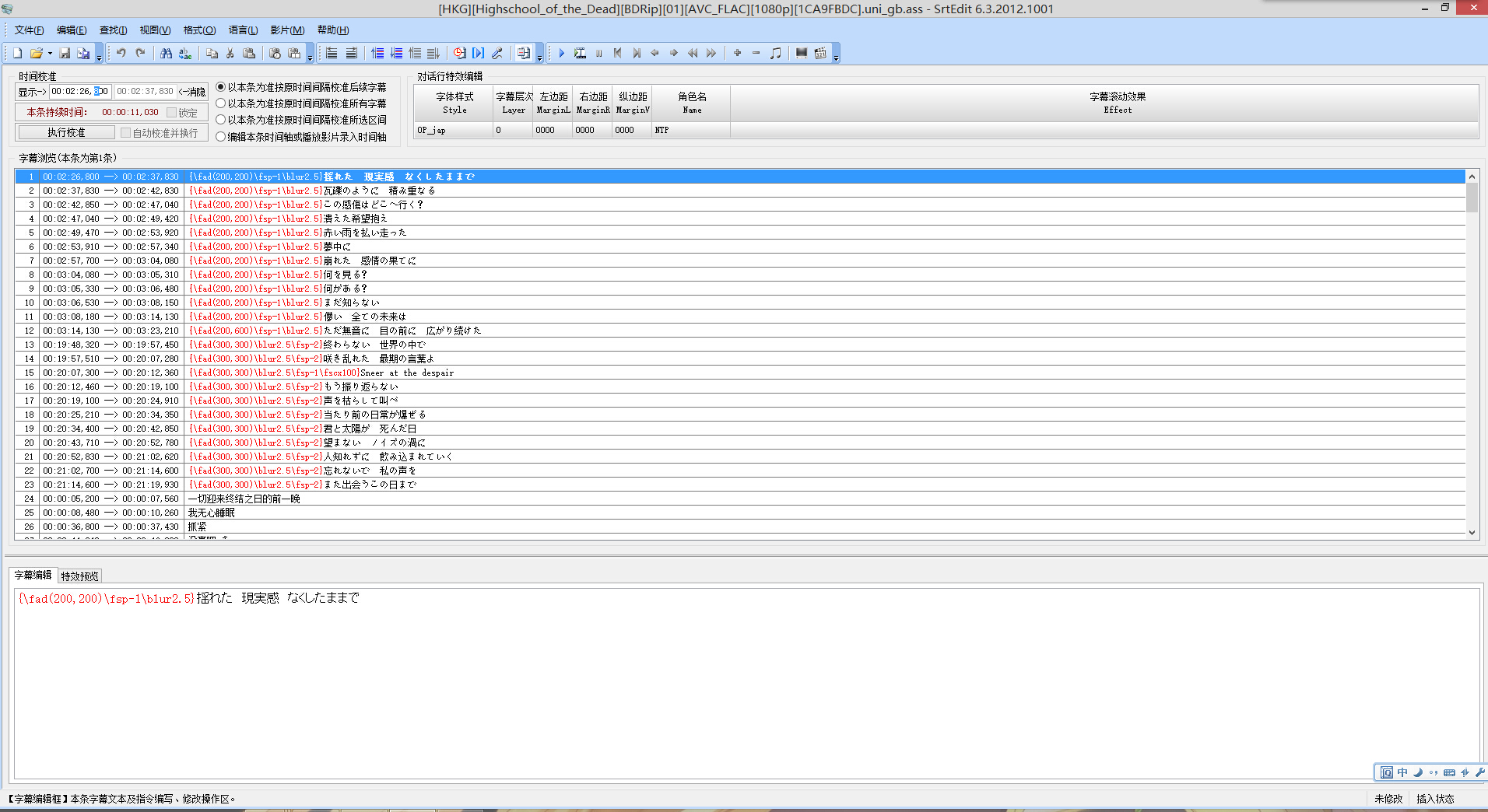Click the subtitle scrollbar down arrow
The width and height of the screenshot is (1488, 812).
click(x=1472, y=533)
